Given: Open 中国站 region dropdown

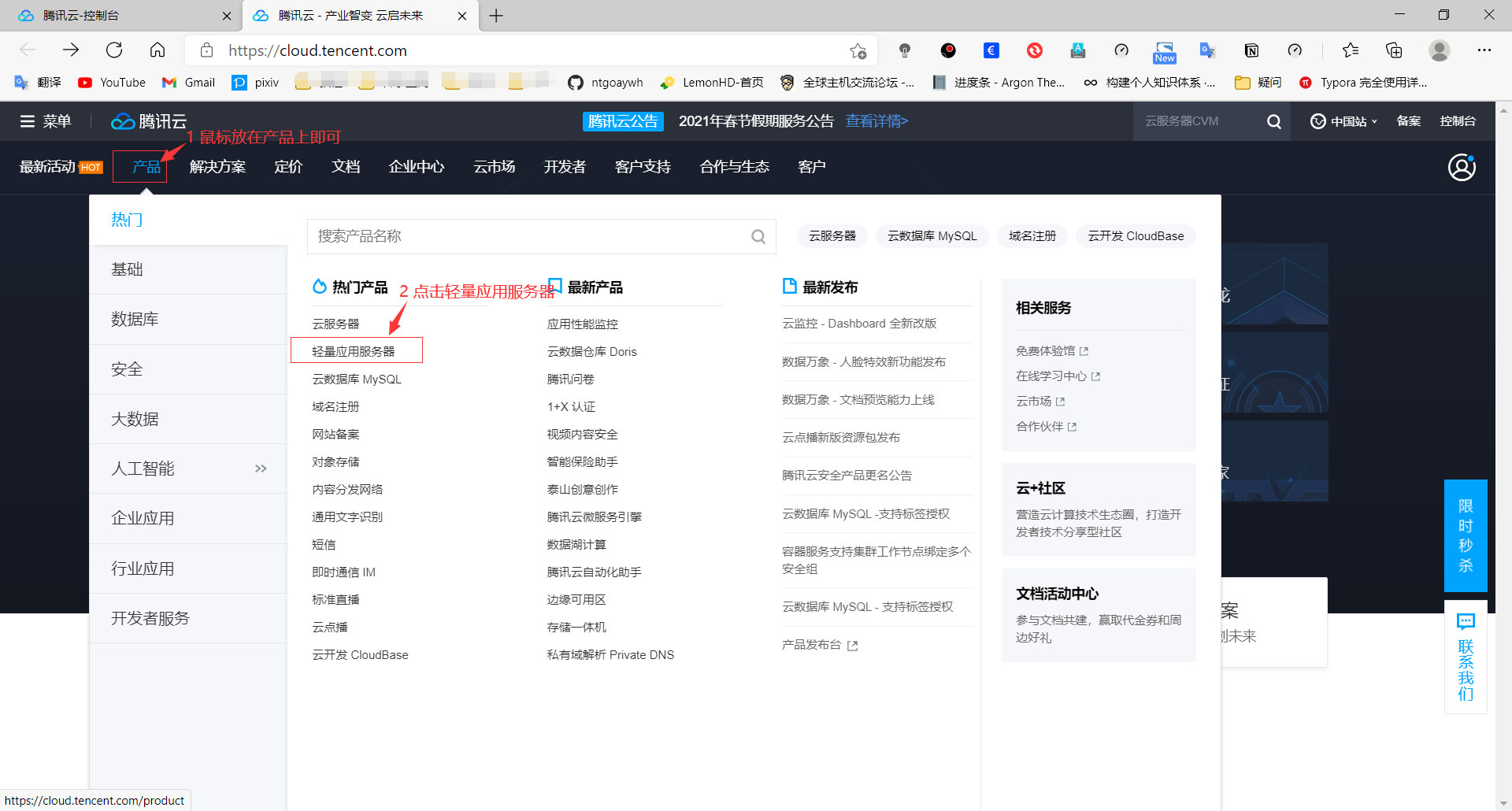Looking at the screenshot, I should (1343, 121).
